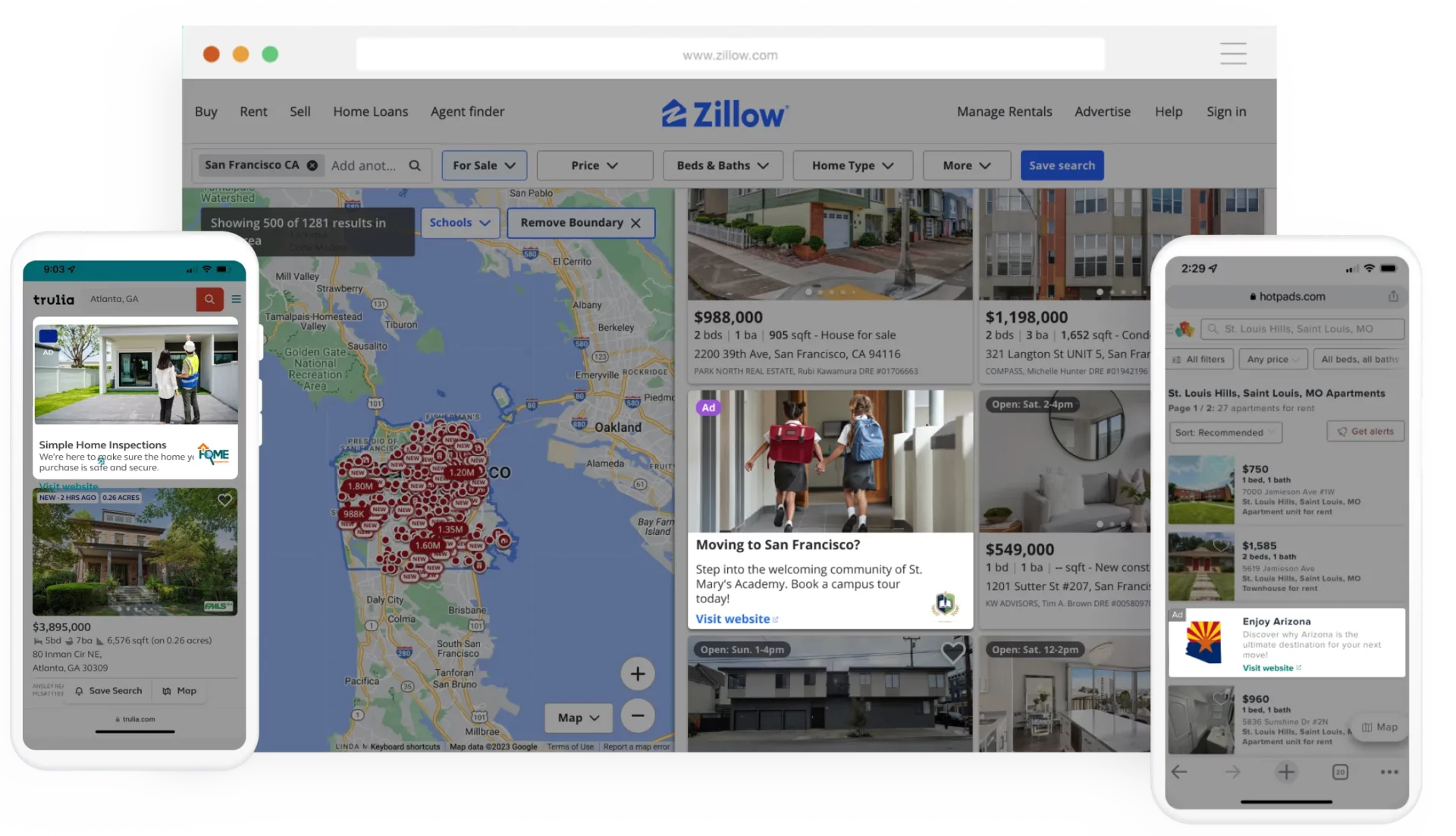This screenshot has height=836, width=1456.
Task: Open Any price dropdown in Hotpads
Action: click(x=1273, y=360)
